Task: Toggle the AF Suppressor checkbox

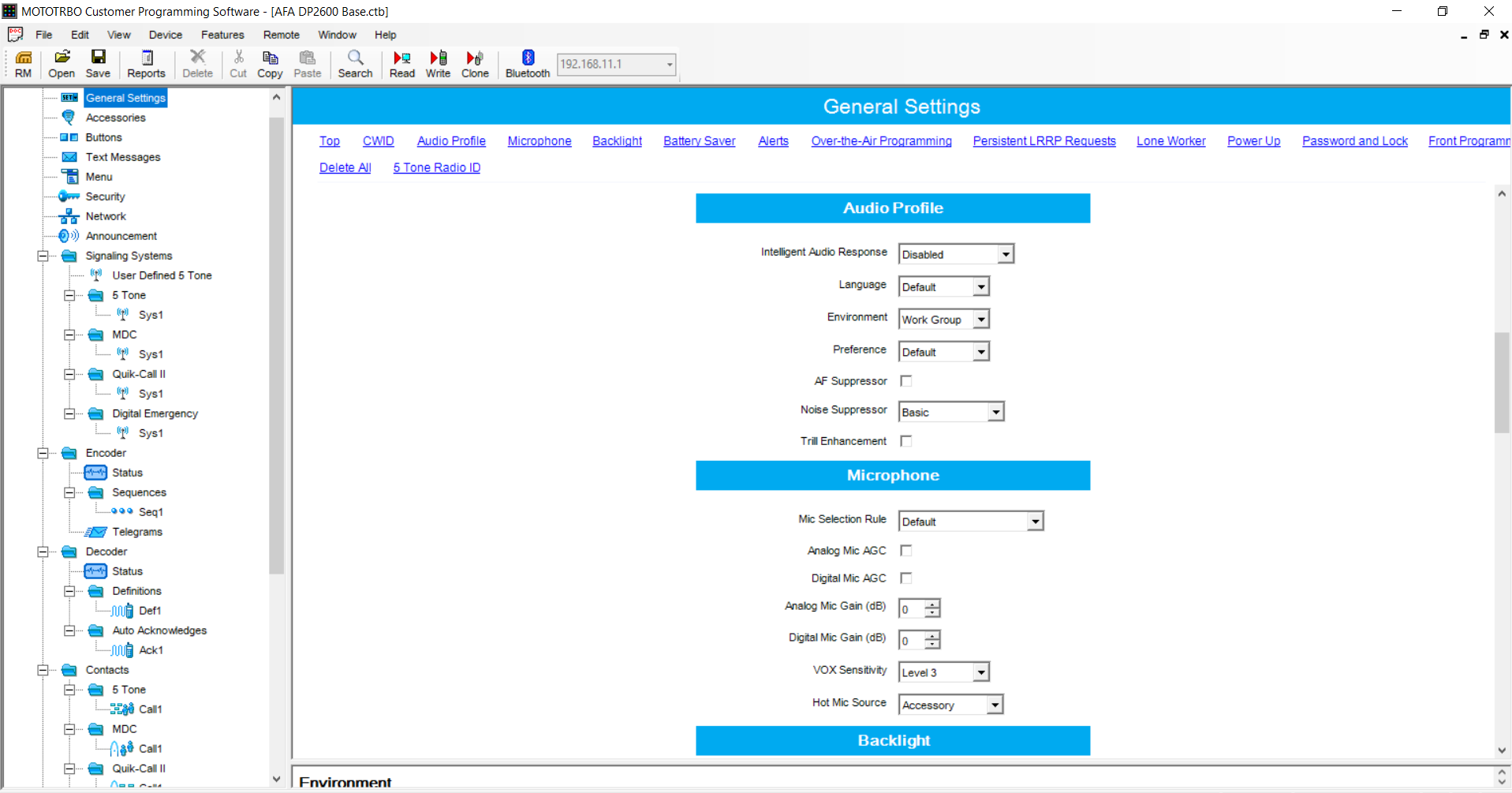Action: tap(906, 381)
